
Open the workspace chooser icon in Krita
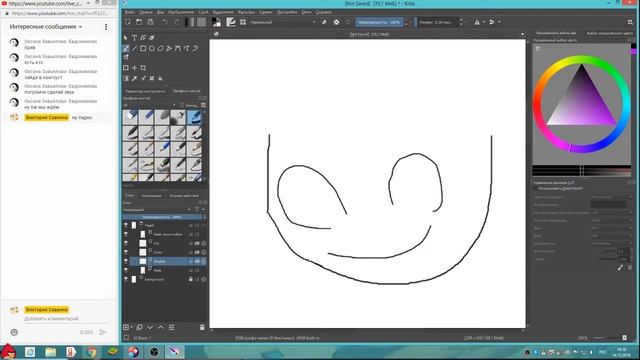630,22
